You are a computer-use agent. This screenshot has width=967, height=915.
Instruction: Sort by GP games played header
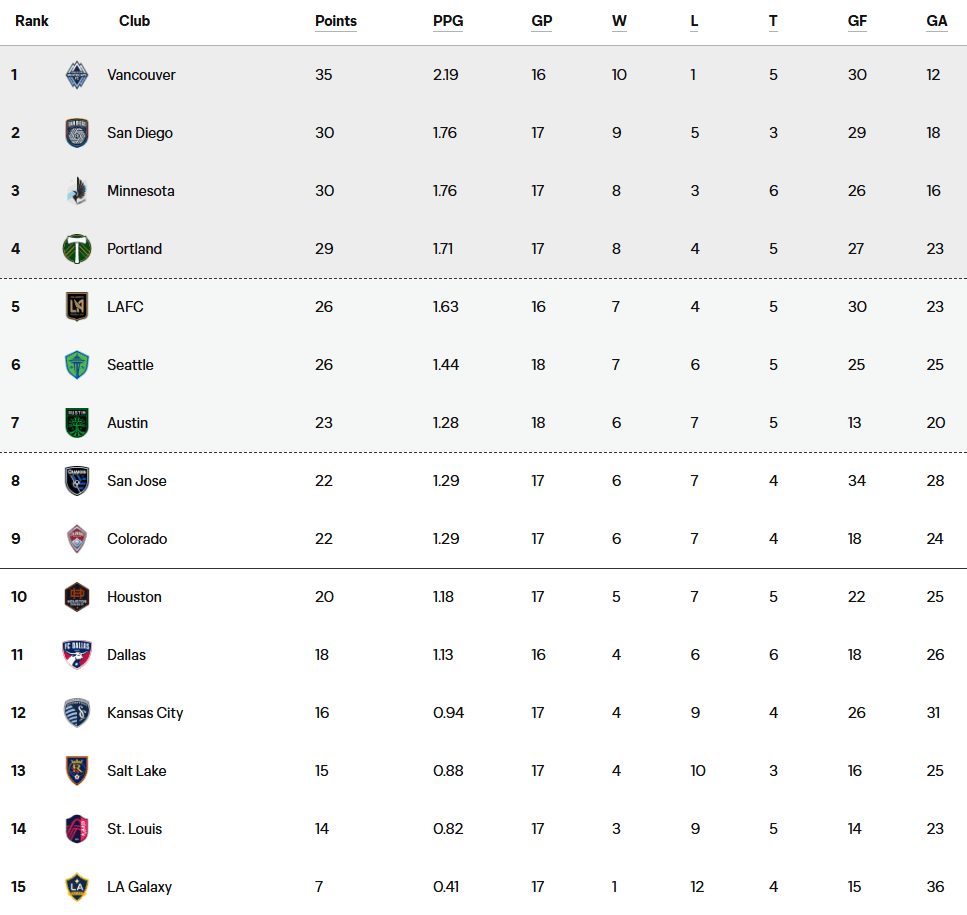[x=542, y=21]
